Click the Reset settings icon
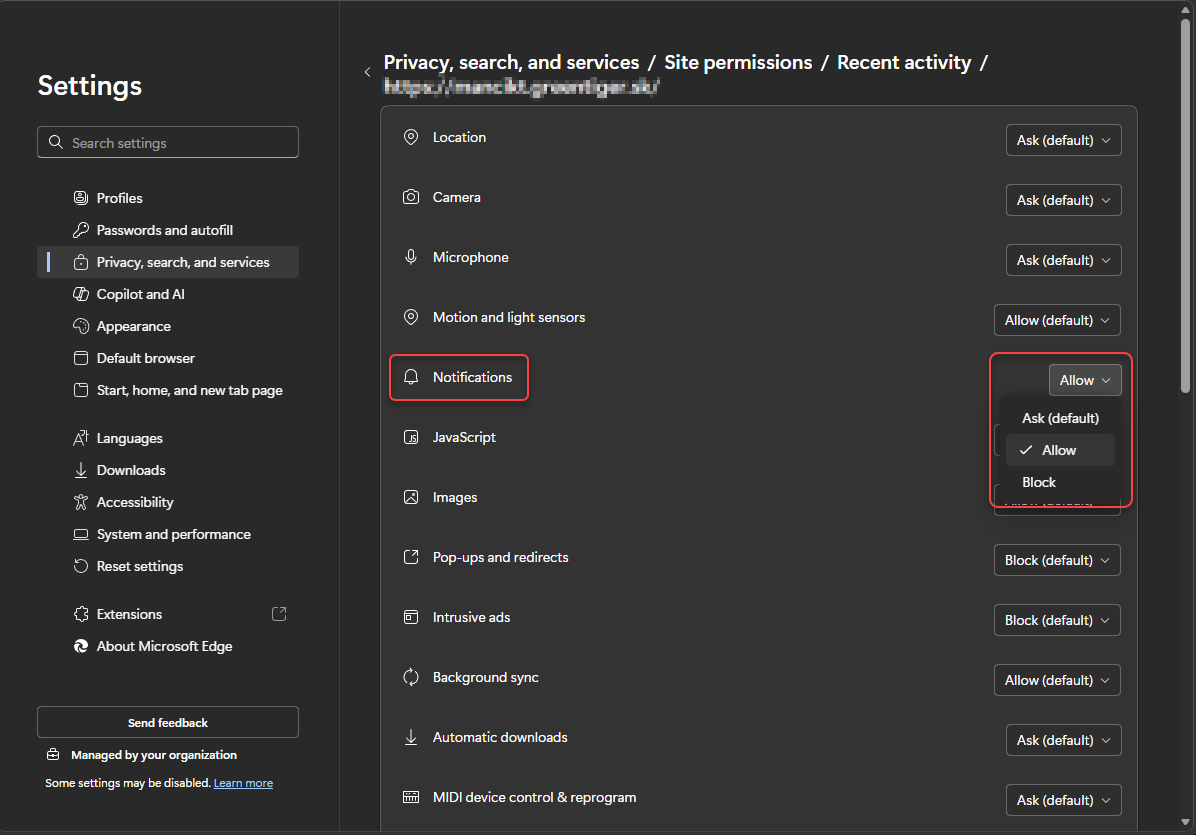The width and height of the screenshot is (1196, 835). (x=81, y=567)
